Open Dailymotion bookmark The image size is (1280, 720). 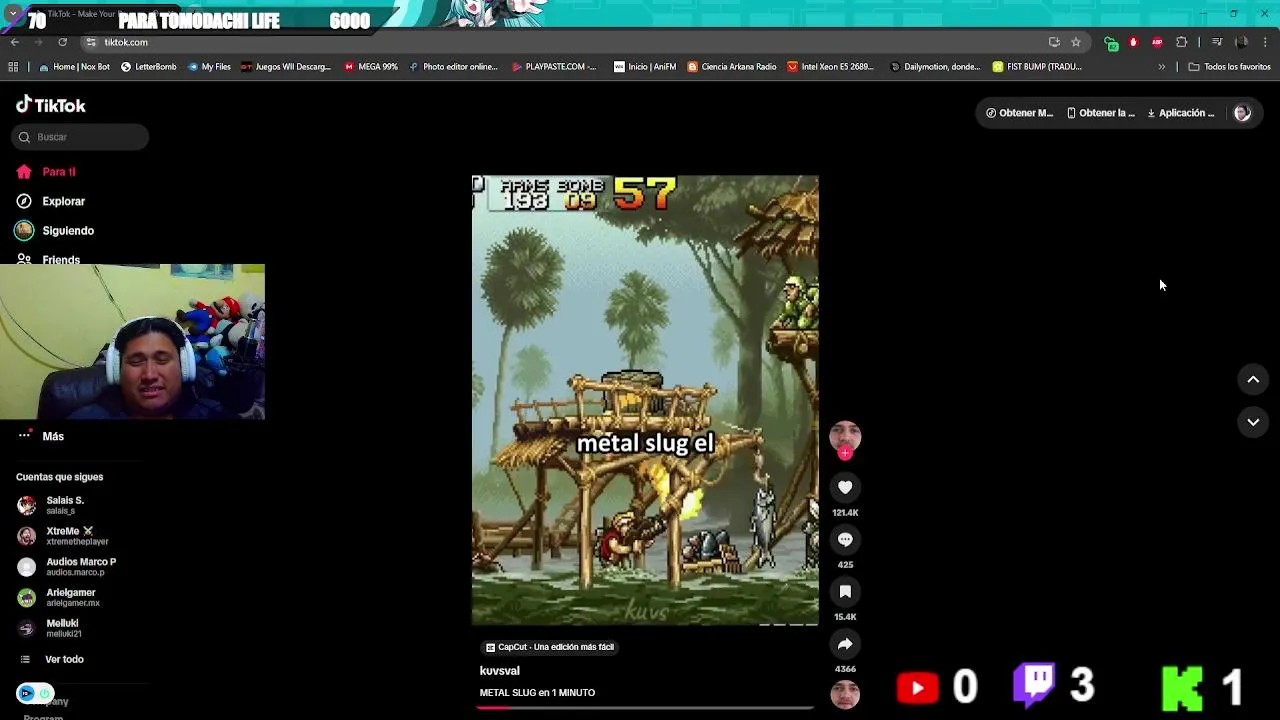point(935,67)
